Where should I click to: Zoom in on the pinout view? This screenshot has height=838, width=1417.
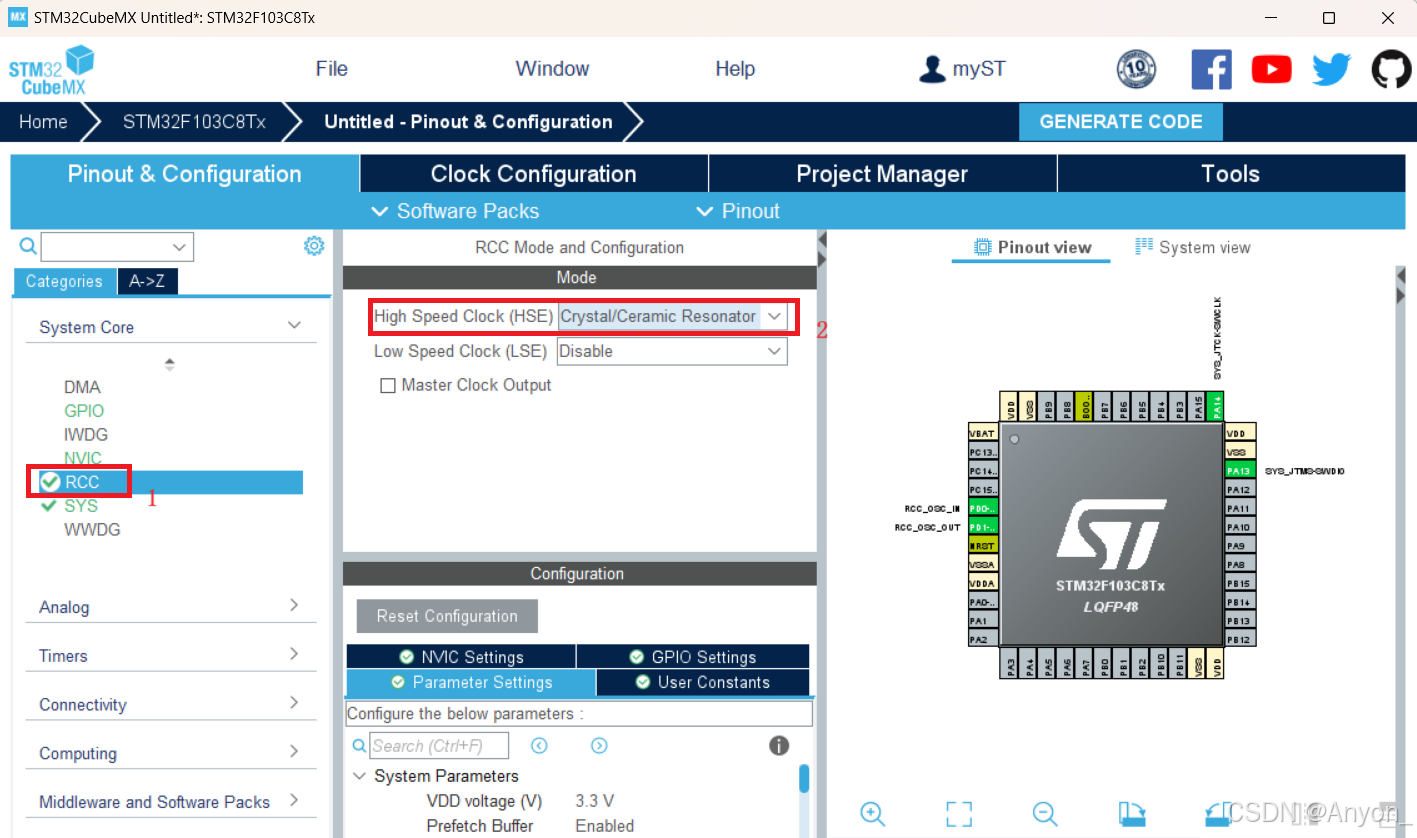point(872,813)
